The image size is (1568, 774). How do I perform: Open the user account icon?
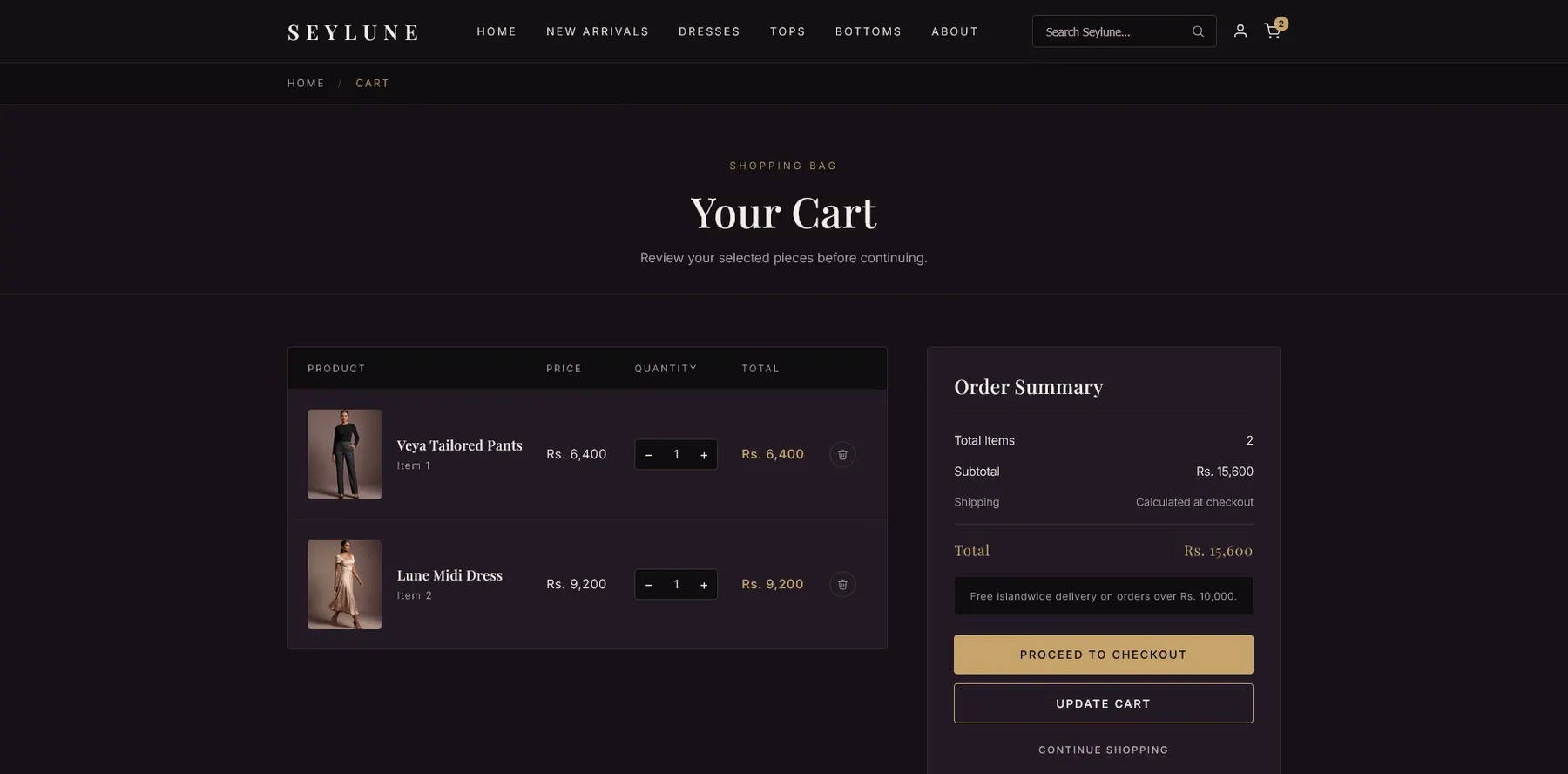pyautogui.click(x=1240, y=31)
